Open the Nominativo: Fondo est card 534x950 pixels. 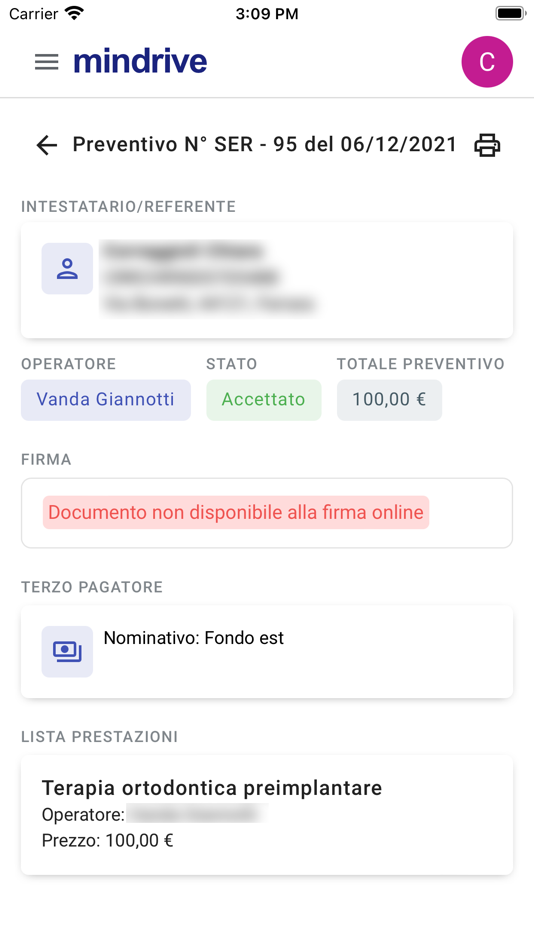(267, 652)
